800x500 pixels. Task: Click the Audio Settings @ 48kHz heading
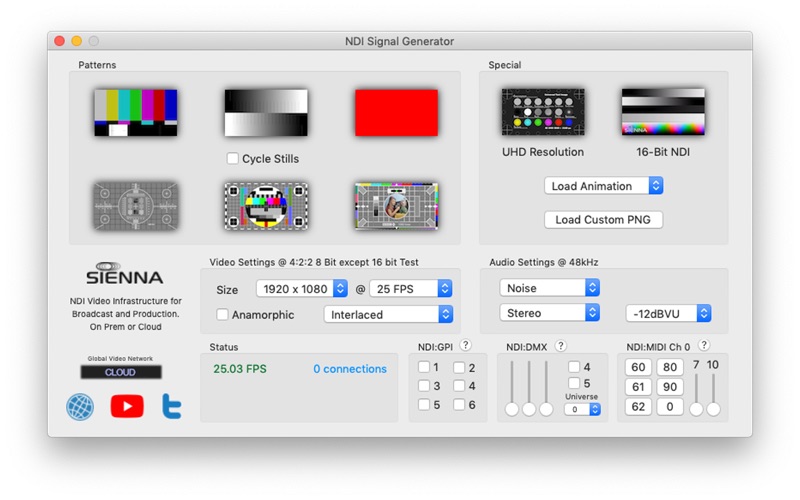pos(544,262)
